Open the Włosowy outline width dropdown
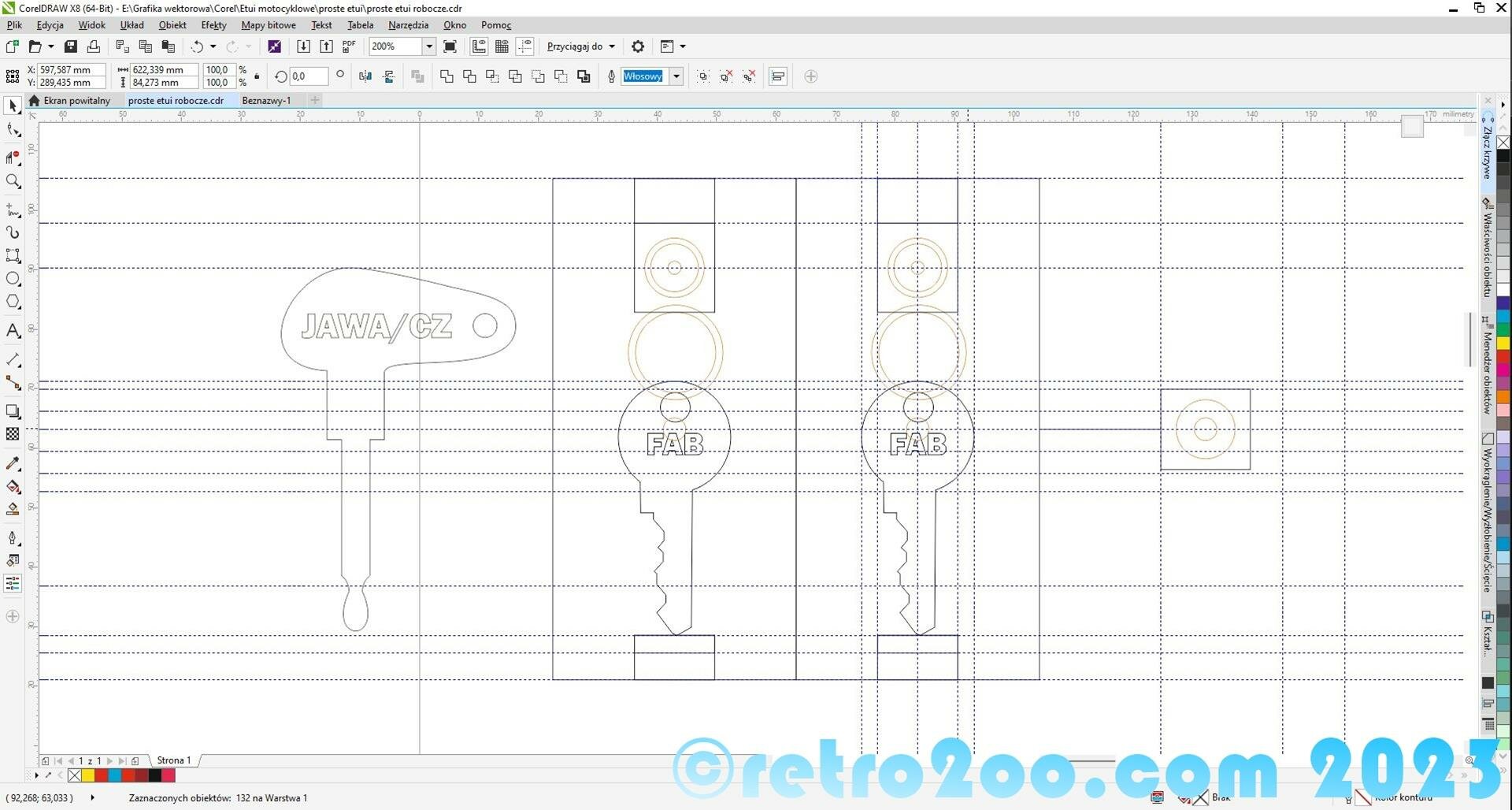Viewport: 1512px width, 810px height. click(x=676, y=76)
